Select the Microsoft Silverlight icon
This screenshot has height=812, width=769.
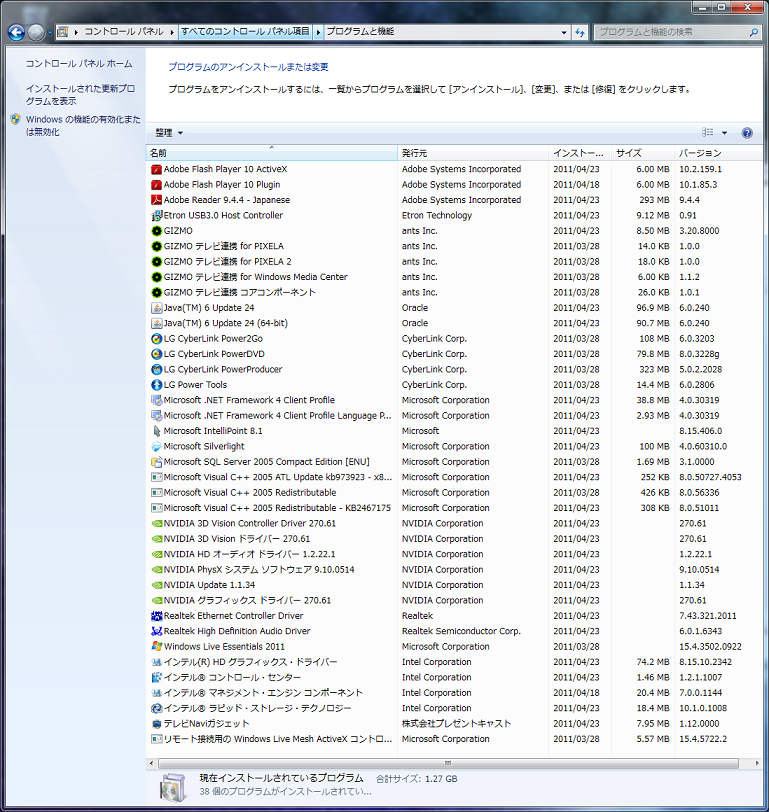156,447
